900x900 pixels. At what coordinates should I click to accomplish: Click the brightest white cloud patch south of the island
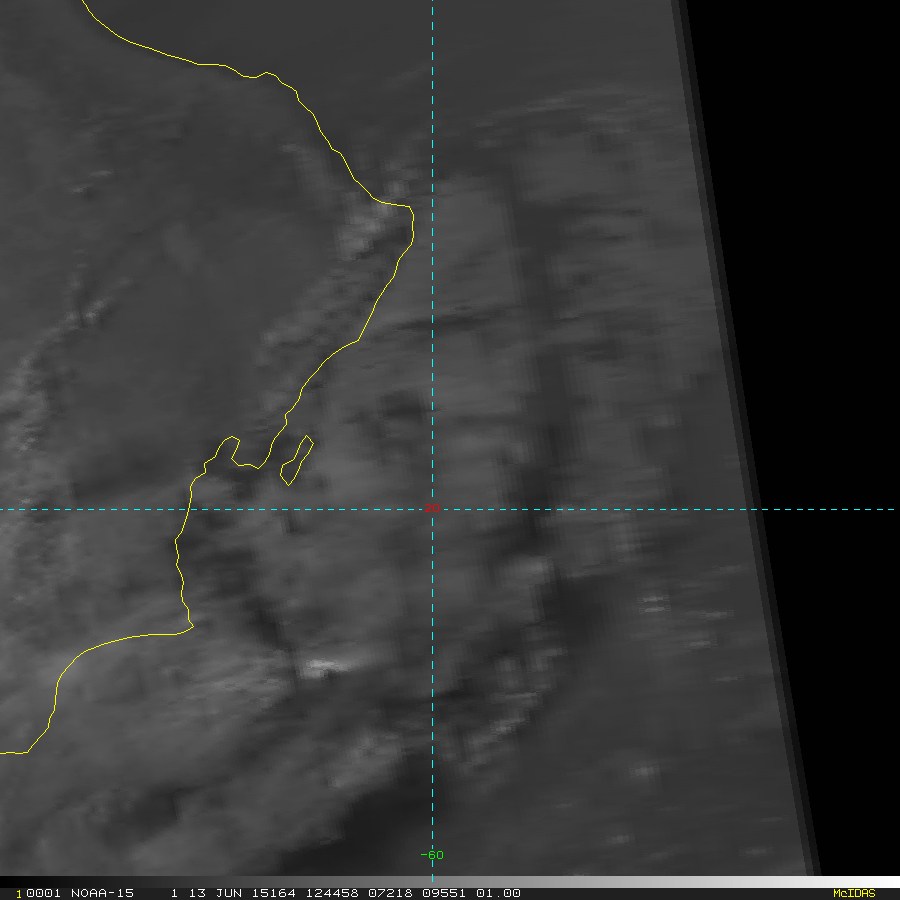point(322,667)
